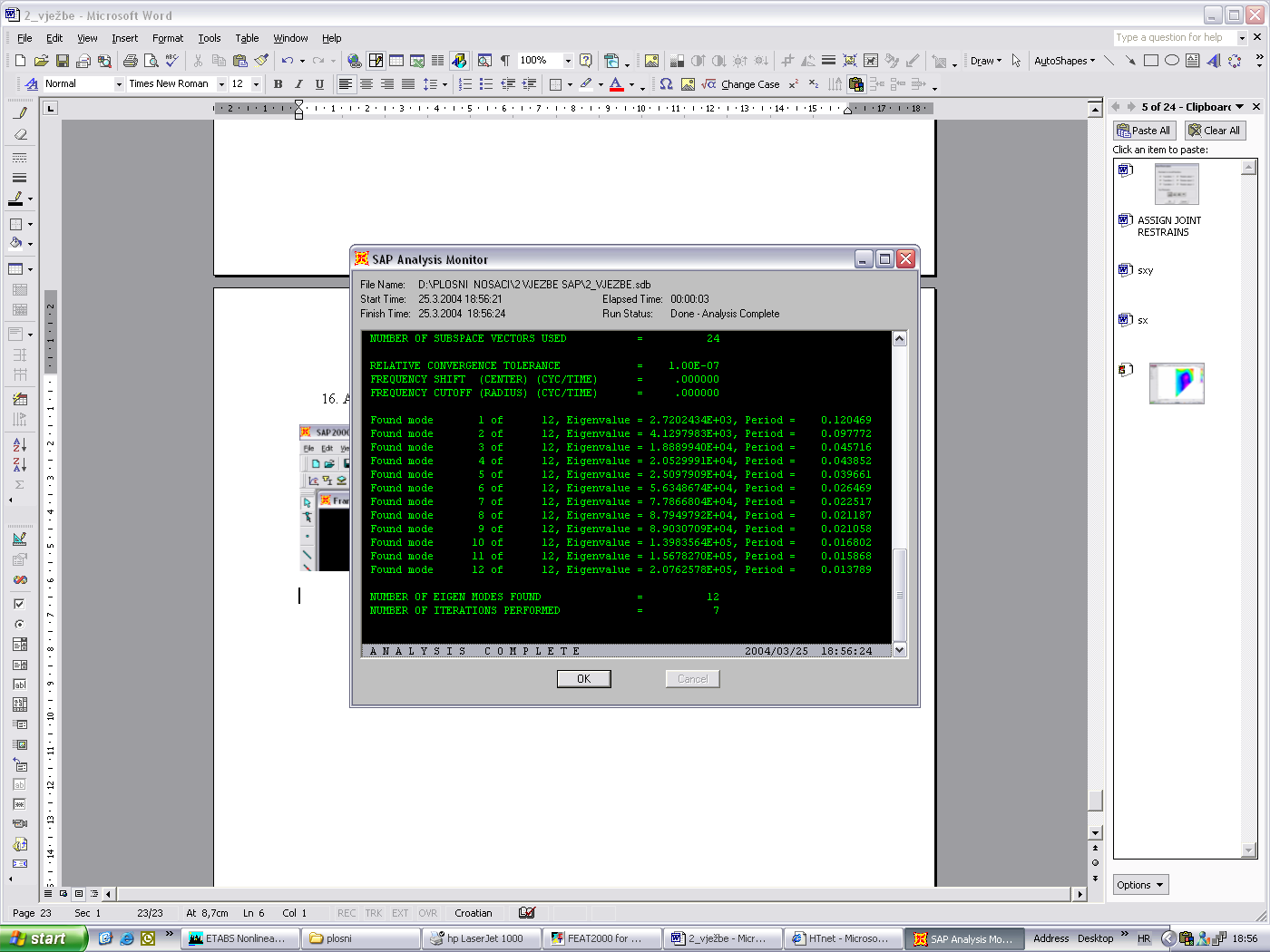Open the font size 12 dropdown
Screen dimensions: 1270x952
[x=256, y=84]
